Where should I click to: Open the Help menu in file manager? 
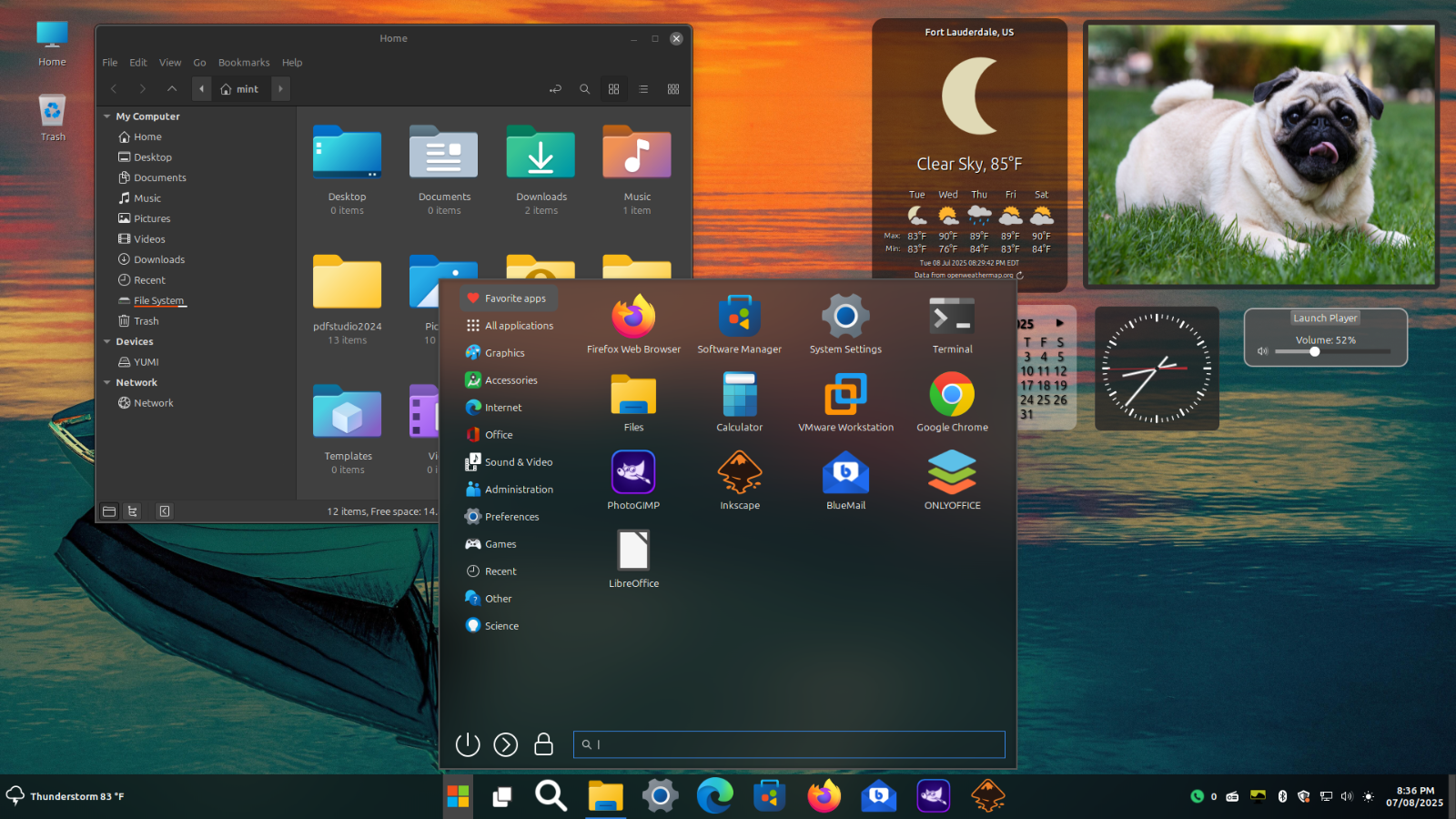pyautogui.click(x=292, y=63)
